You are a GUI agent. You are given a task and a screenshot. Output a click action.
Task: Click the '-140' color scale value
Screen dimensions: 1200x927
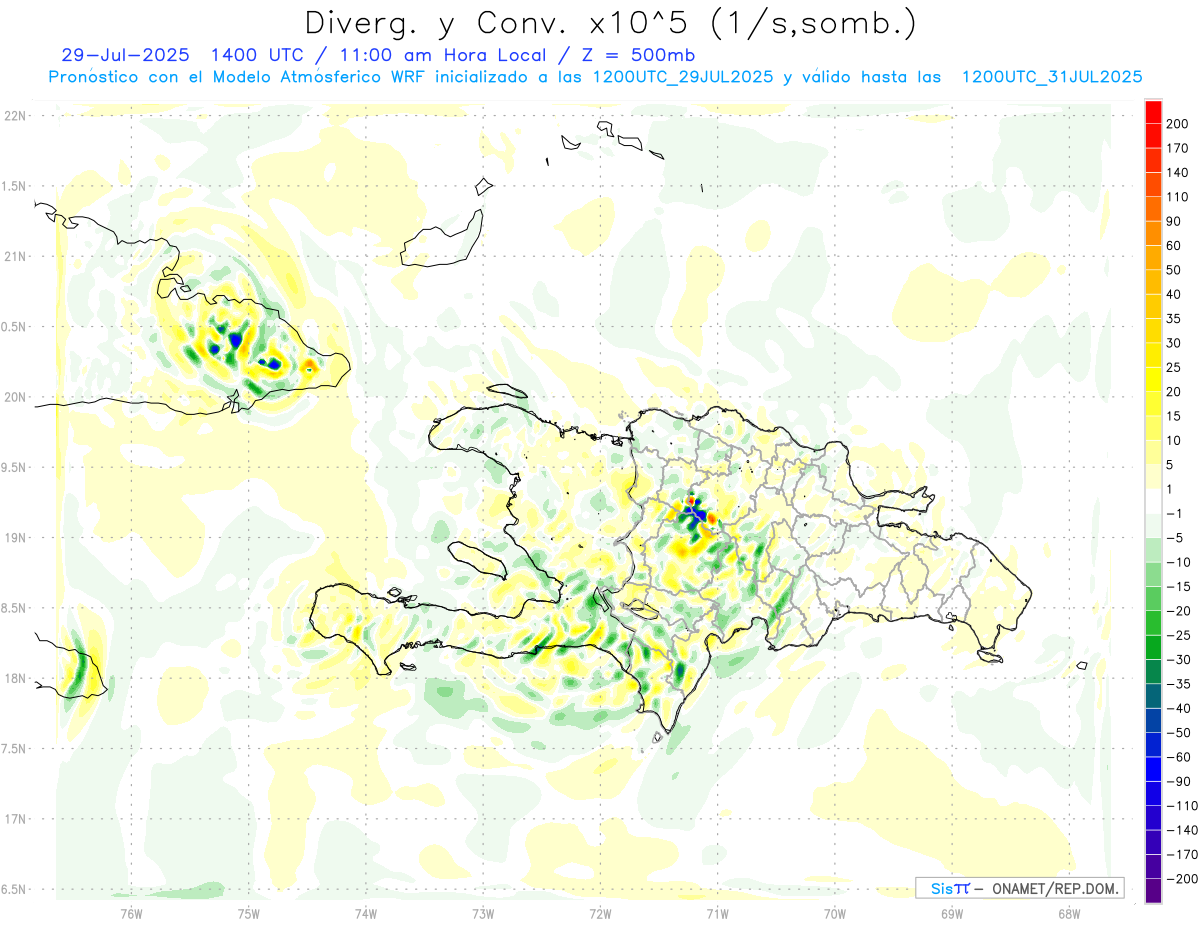(x=1181, y=830)
